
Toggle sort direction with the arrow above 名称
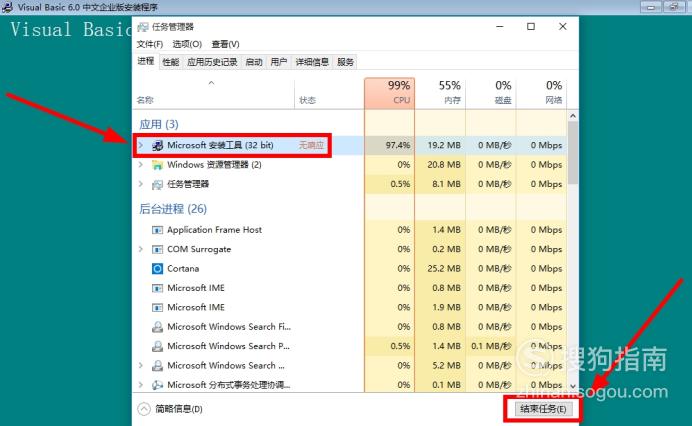pos(211,83)
